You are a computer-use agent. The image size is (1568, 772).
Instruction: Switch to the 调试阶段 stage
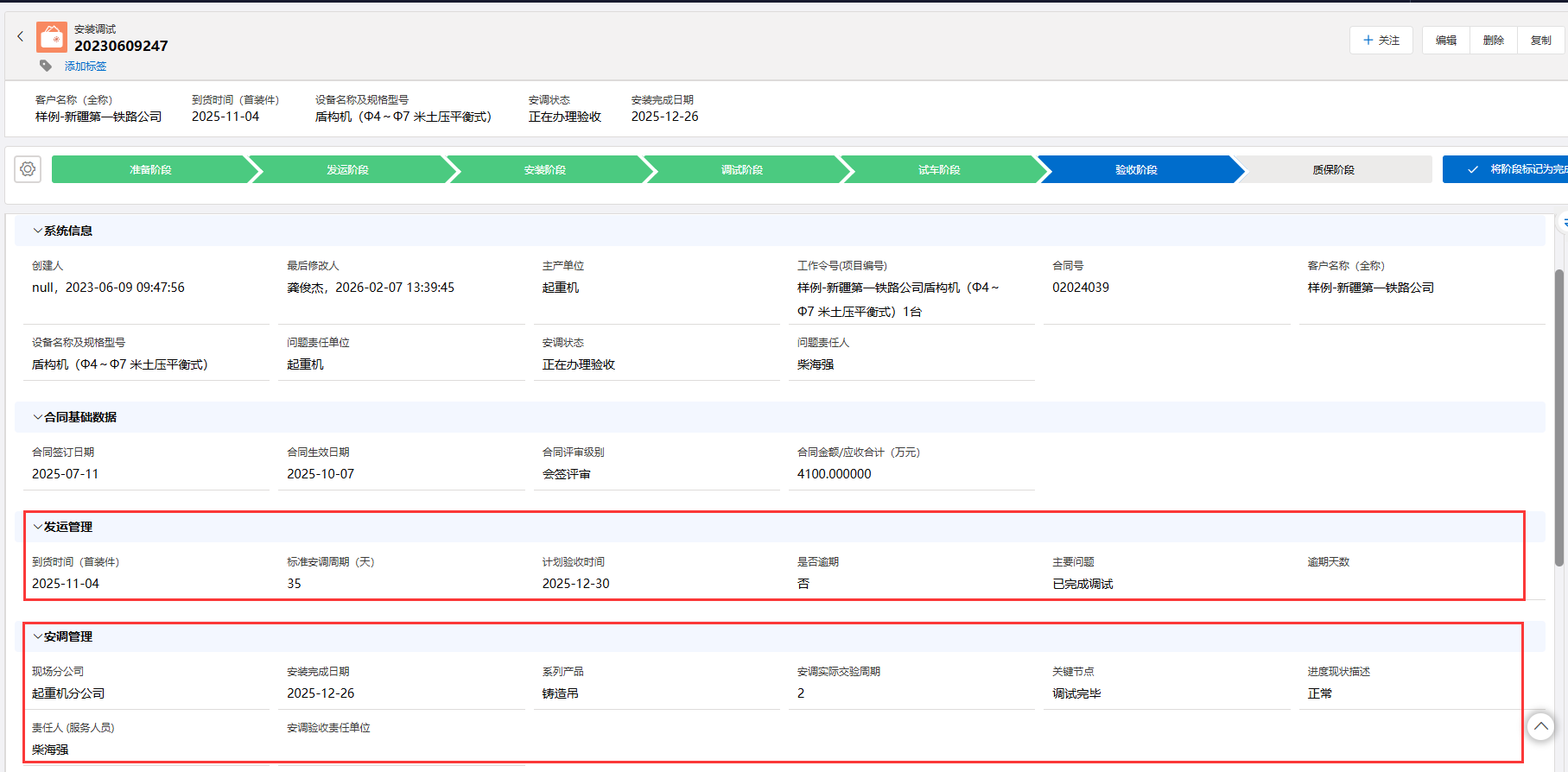[741, 170]
